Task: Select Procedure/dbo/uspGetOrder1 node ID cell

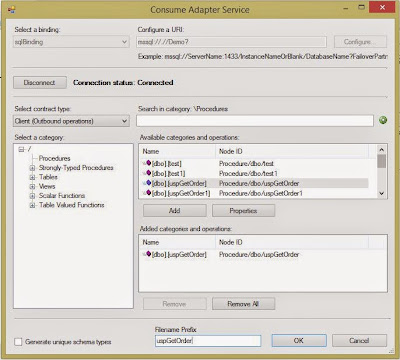Action: click(261, 193)
